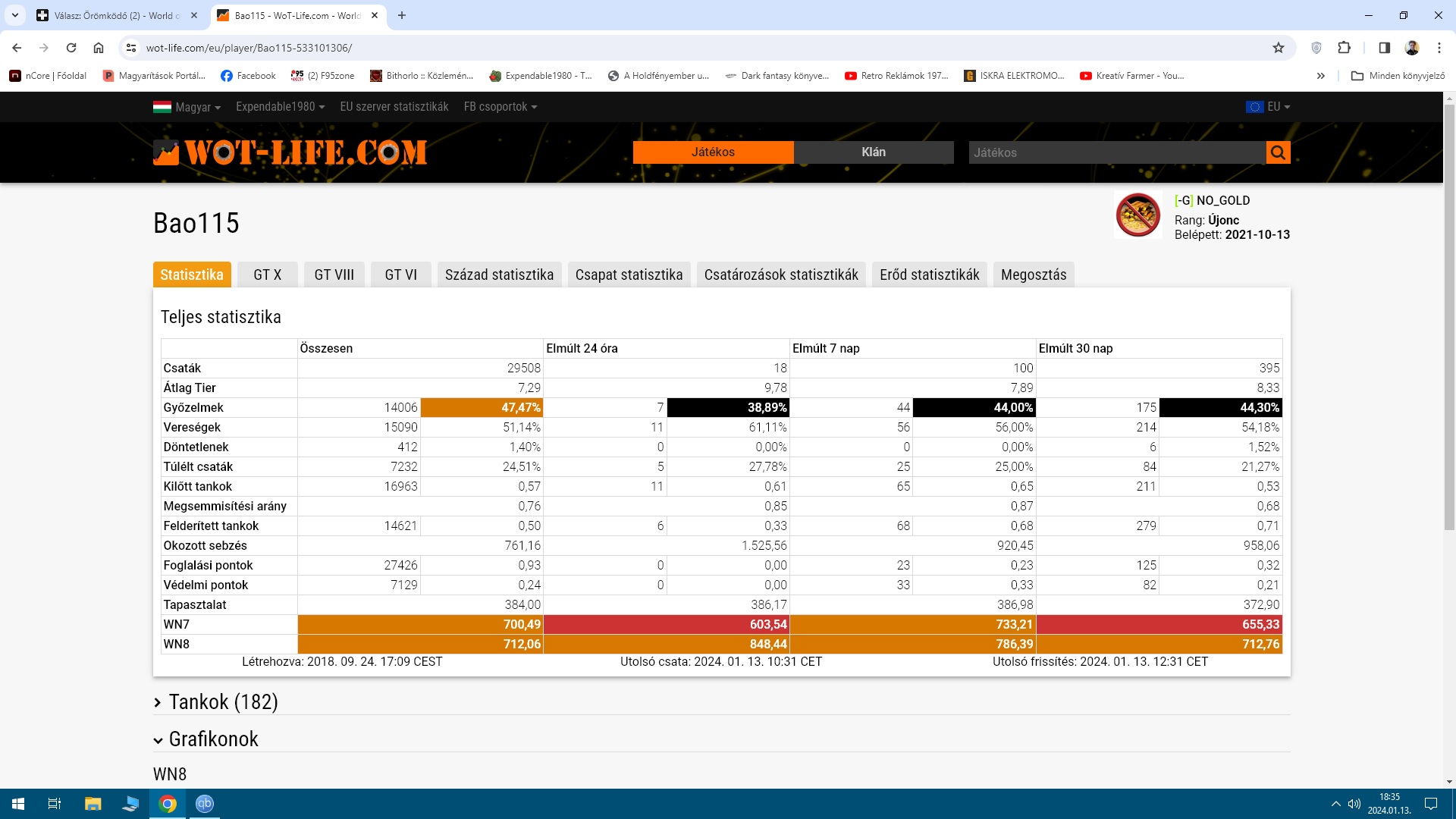The width and height of the screenshot is (1456, 819).
Task: Bookmark this page with the star icon
Action: tap(1279, 48)
